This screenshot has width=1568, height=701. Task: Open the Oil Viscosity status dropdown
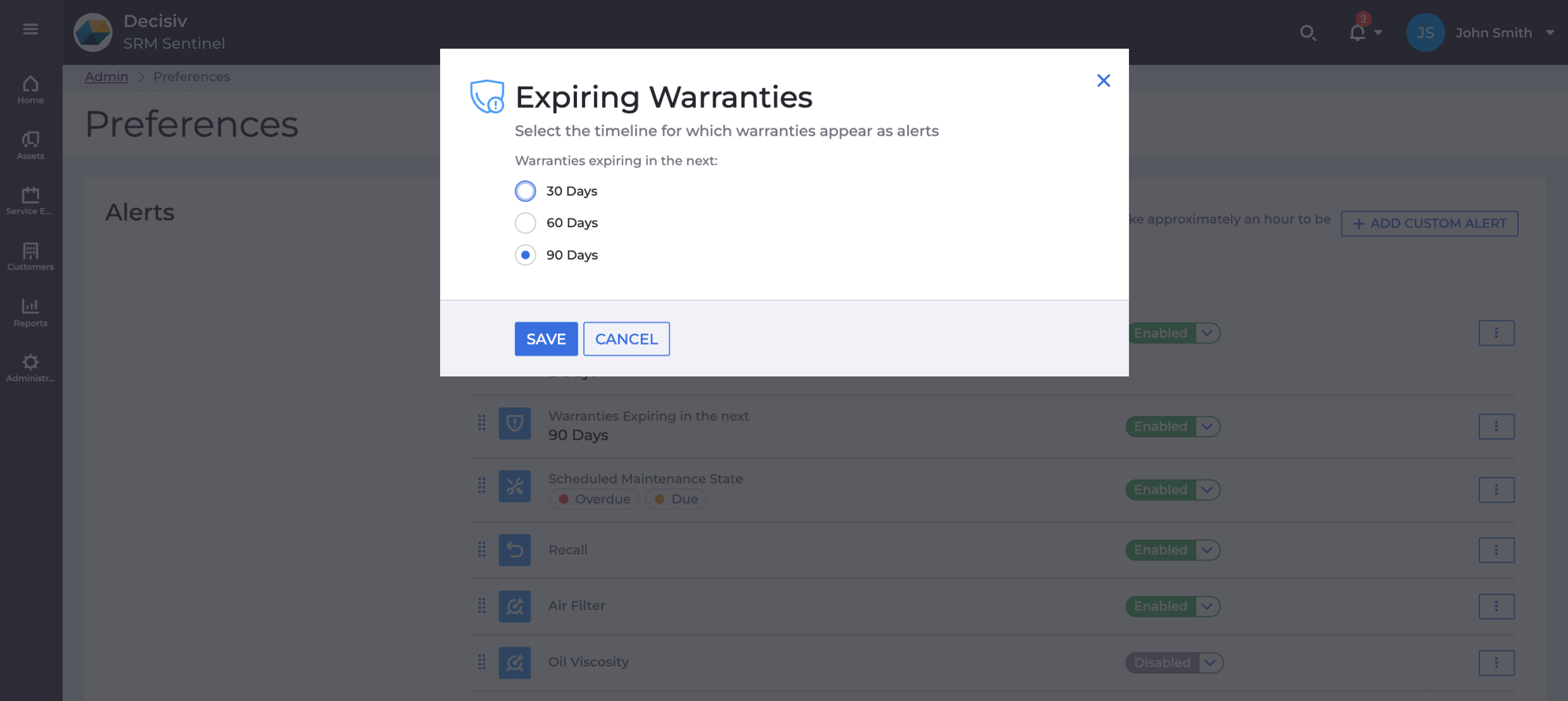(1209, 663)
